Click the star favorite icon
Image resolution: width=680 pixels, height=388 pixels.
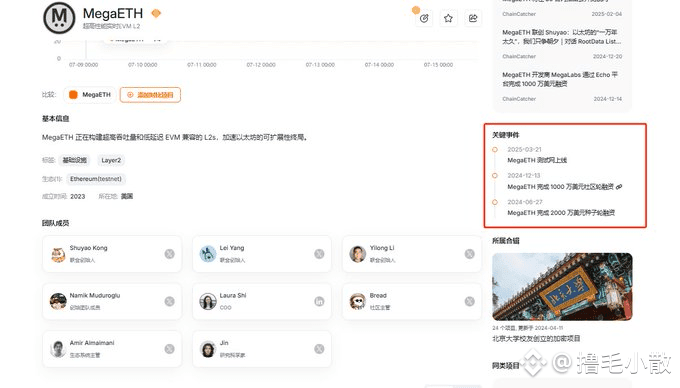pyautogui.click(x=448, y=18)
